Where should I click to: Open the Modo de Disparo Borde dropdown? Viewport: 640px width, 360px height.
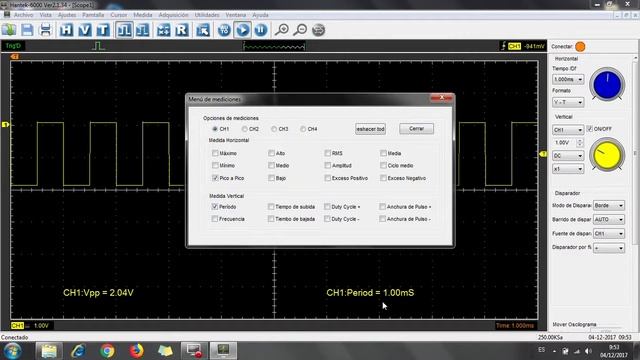609,205
